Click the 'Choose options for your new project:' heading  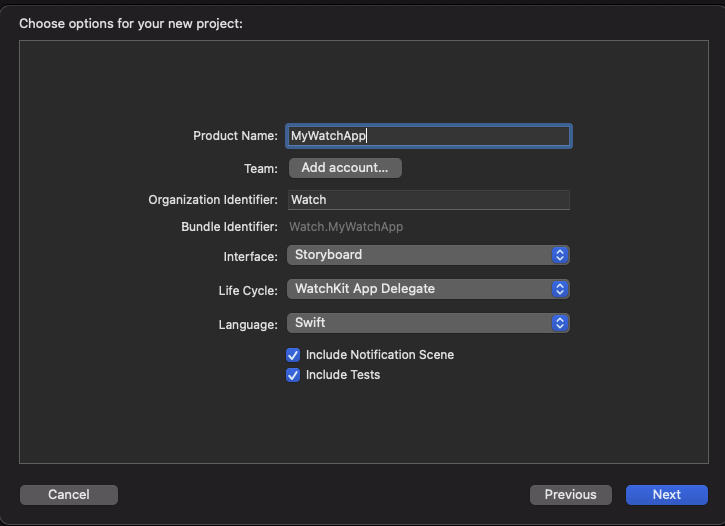[x=131, y=24]
